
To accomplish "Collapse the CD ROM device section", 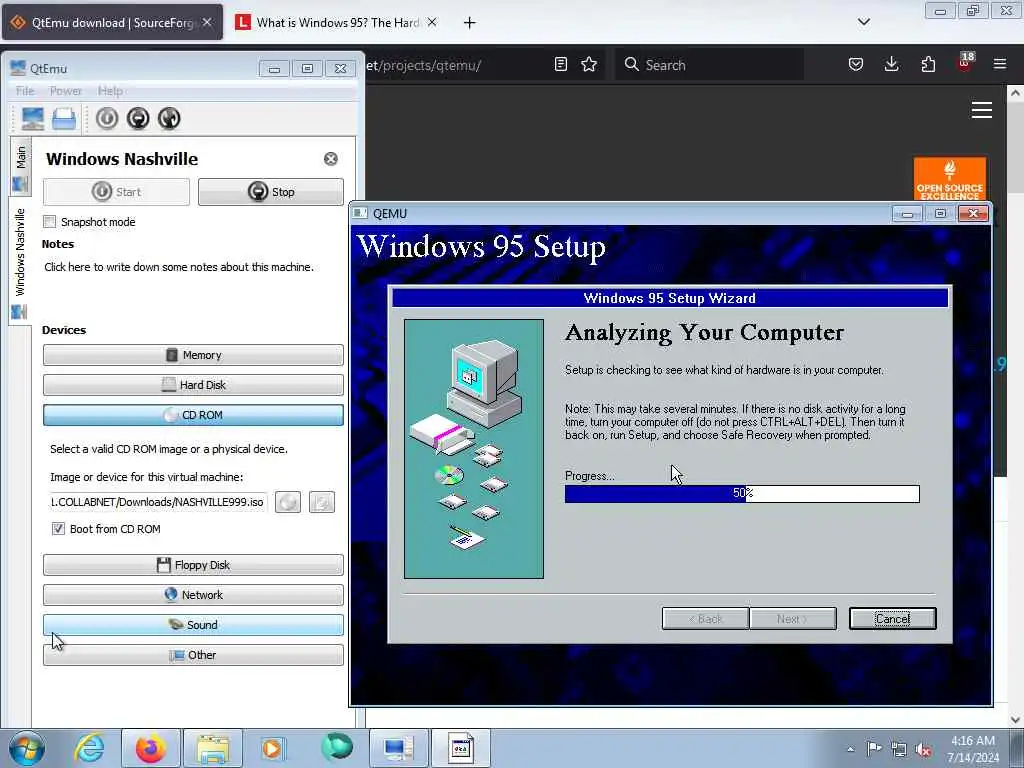I will click(193, 415).
